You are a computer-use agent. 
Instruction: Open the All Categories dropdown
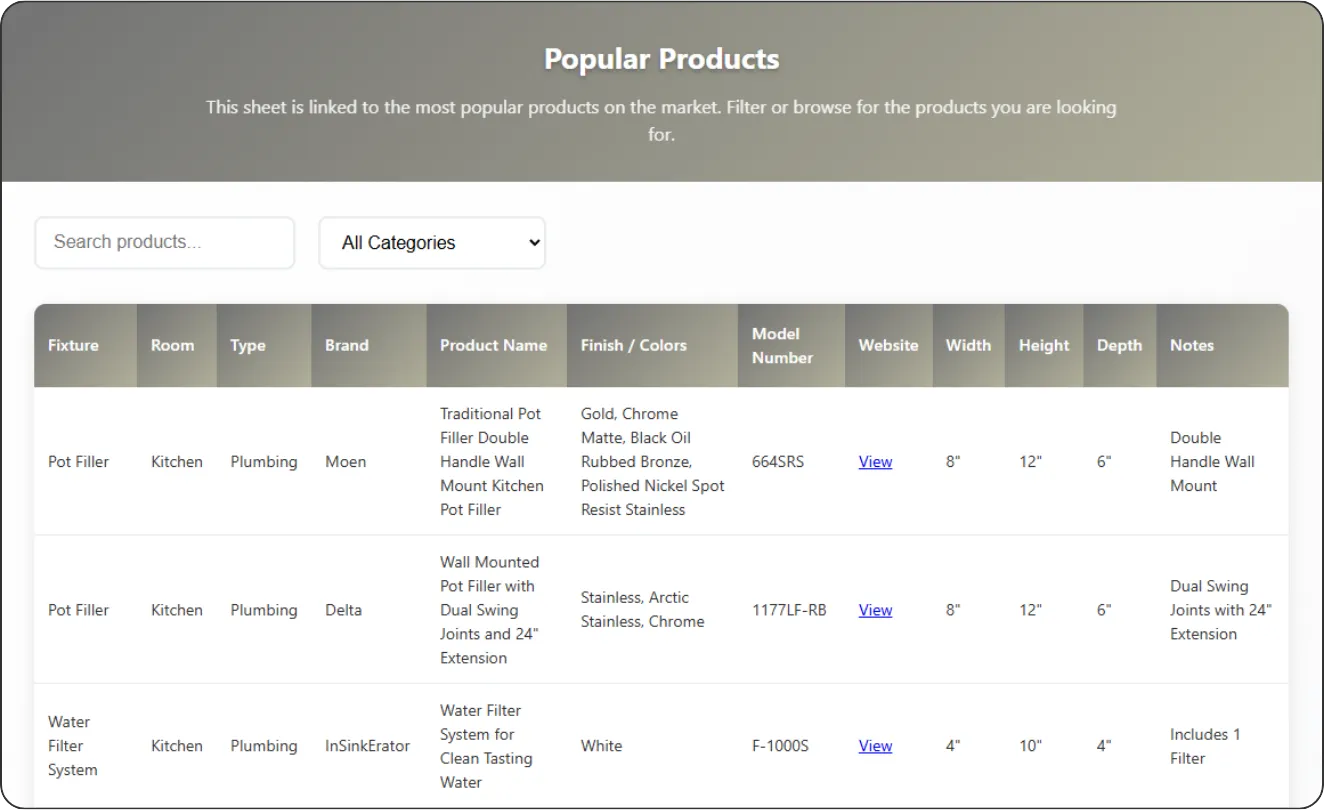point(432,243)
